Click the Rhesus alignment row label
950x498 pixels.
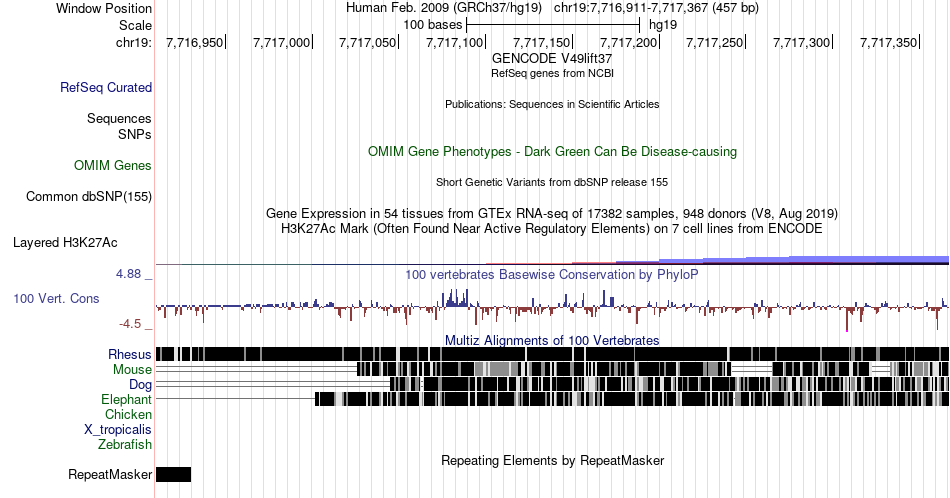(130, 354)
